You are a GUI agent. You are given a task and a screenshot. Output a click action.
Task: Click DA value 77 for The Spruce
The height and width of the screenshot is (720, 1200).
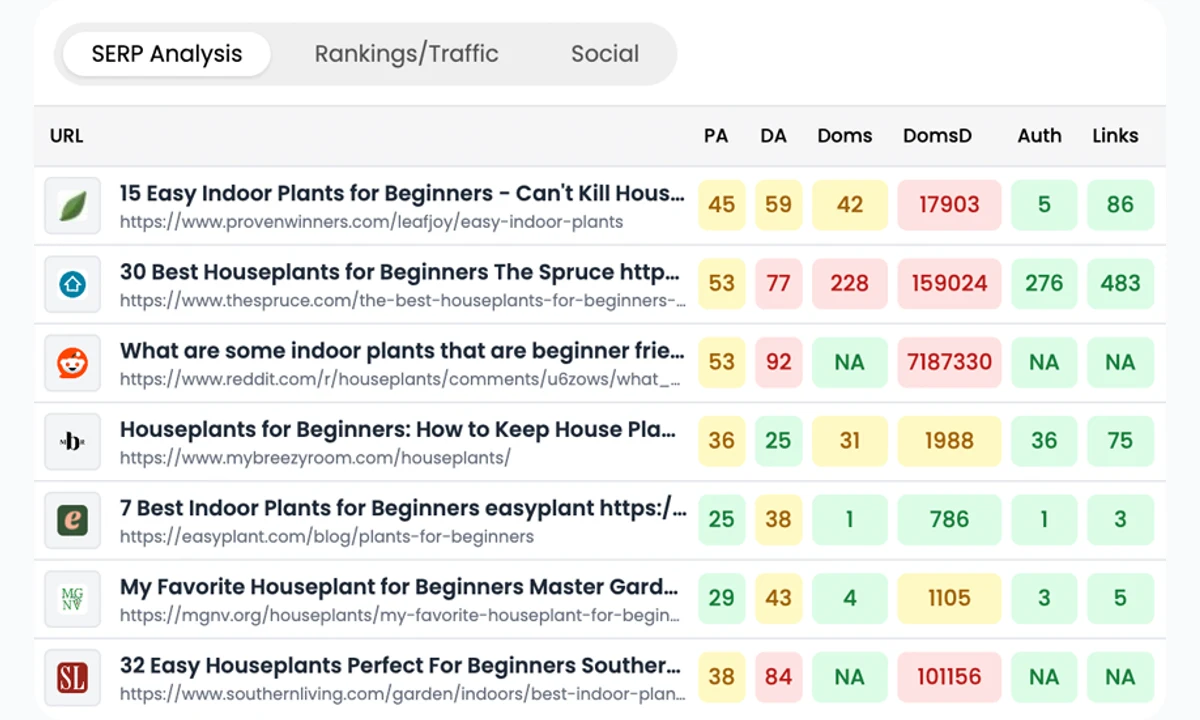tap(778, 284)
